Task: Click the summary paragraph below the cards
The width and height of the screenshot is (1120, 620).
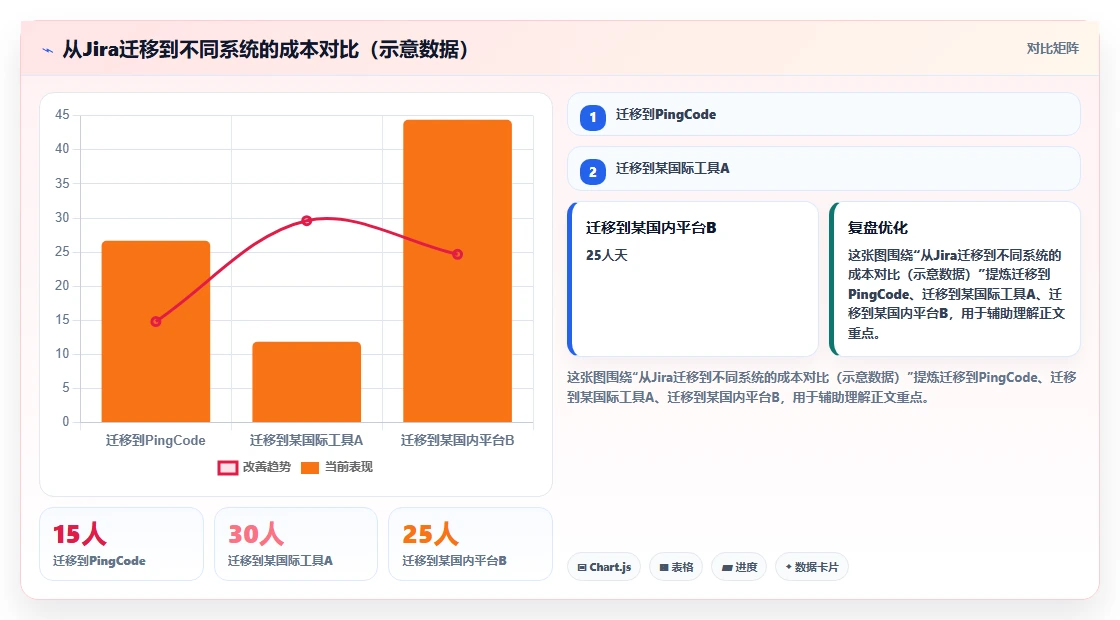Action: [x=821, y=387]
